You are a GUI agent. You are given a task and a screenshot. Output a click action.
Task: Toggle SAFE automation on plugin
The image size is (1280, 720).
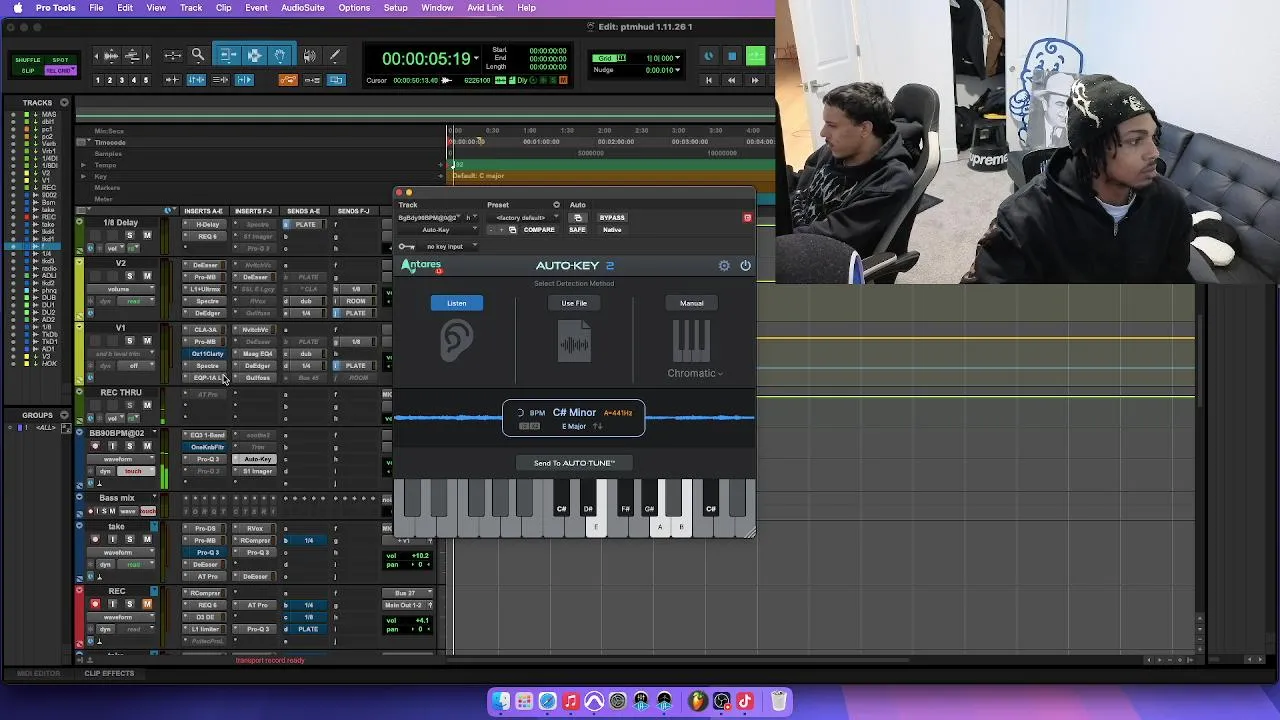pyautogui.click(x=577, y=230)
